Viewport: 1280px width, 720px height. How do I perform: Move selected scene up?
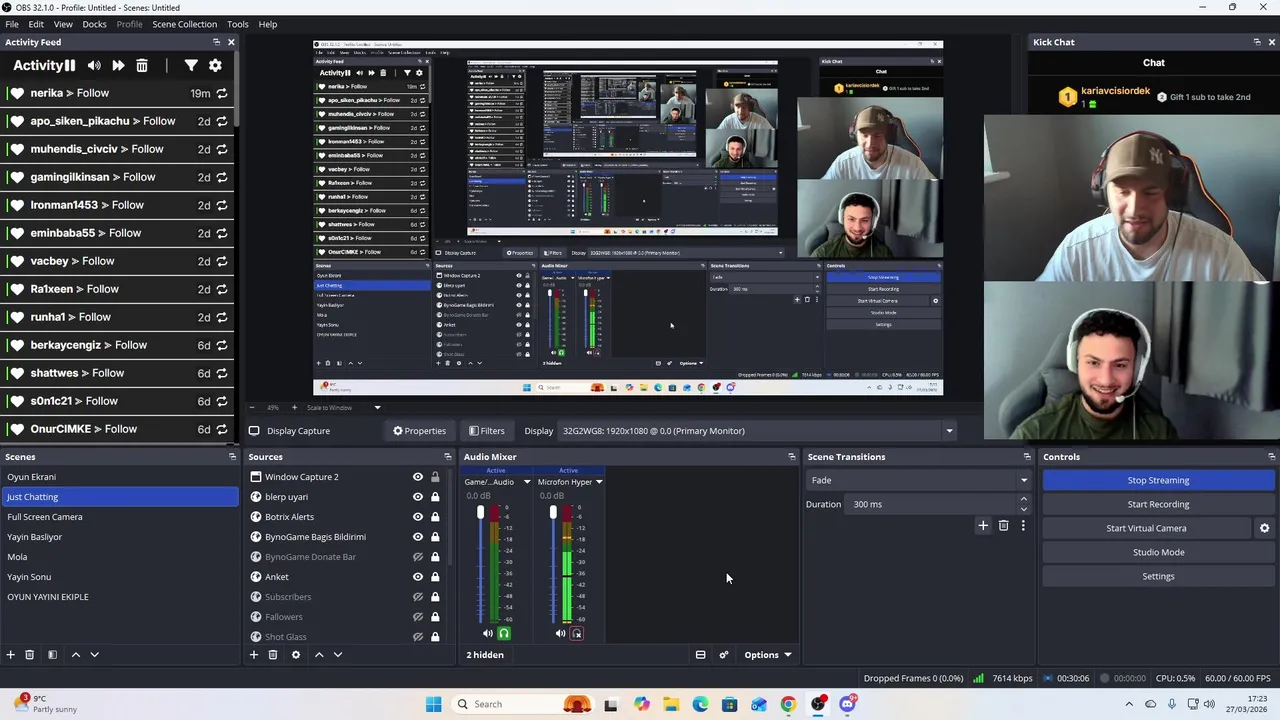click(75, 655)
